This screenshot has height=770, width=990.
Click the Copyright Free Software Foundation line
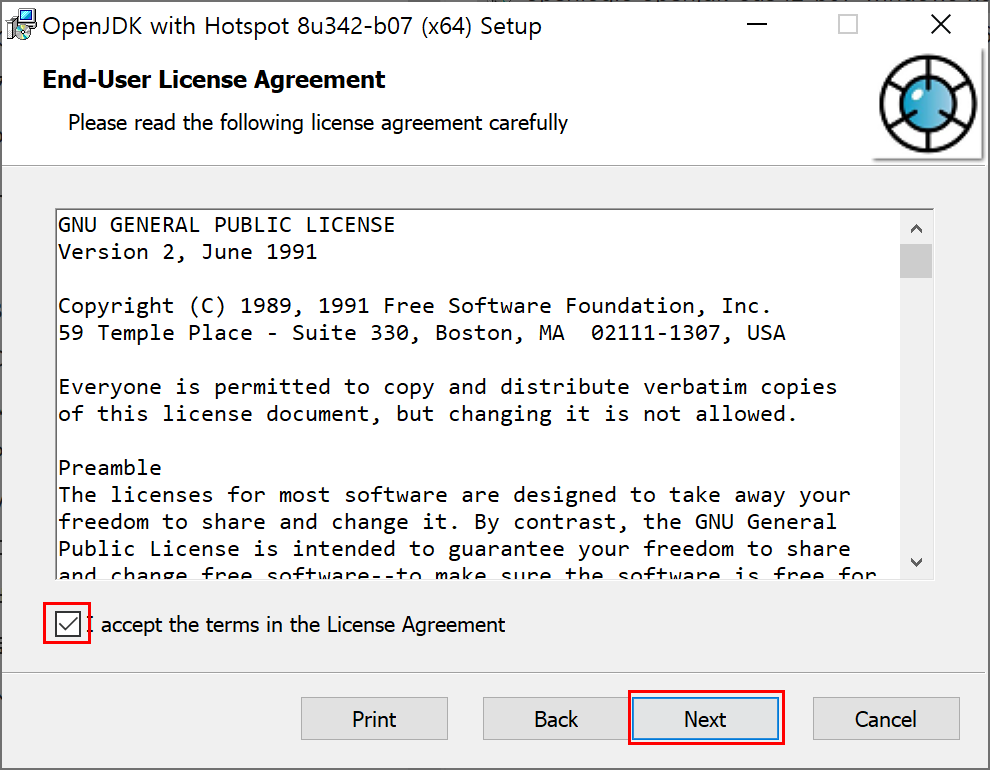point(415,306)
